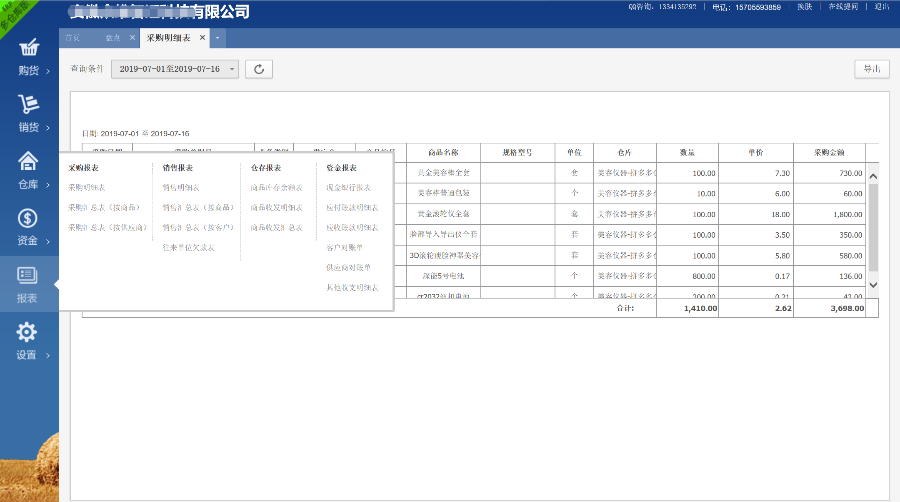
Task: Open the 仓库 warehouse icon
Action: pyautogui.click(x=29, y=162)
